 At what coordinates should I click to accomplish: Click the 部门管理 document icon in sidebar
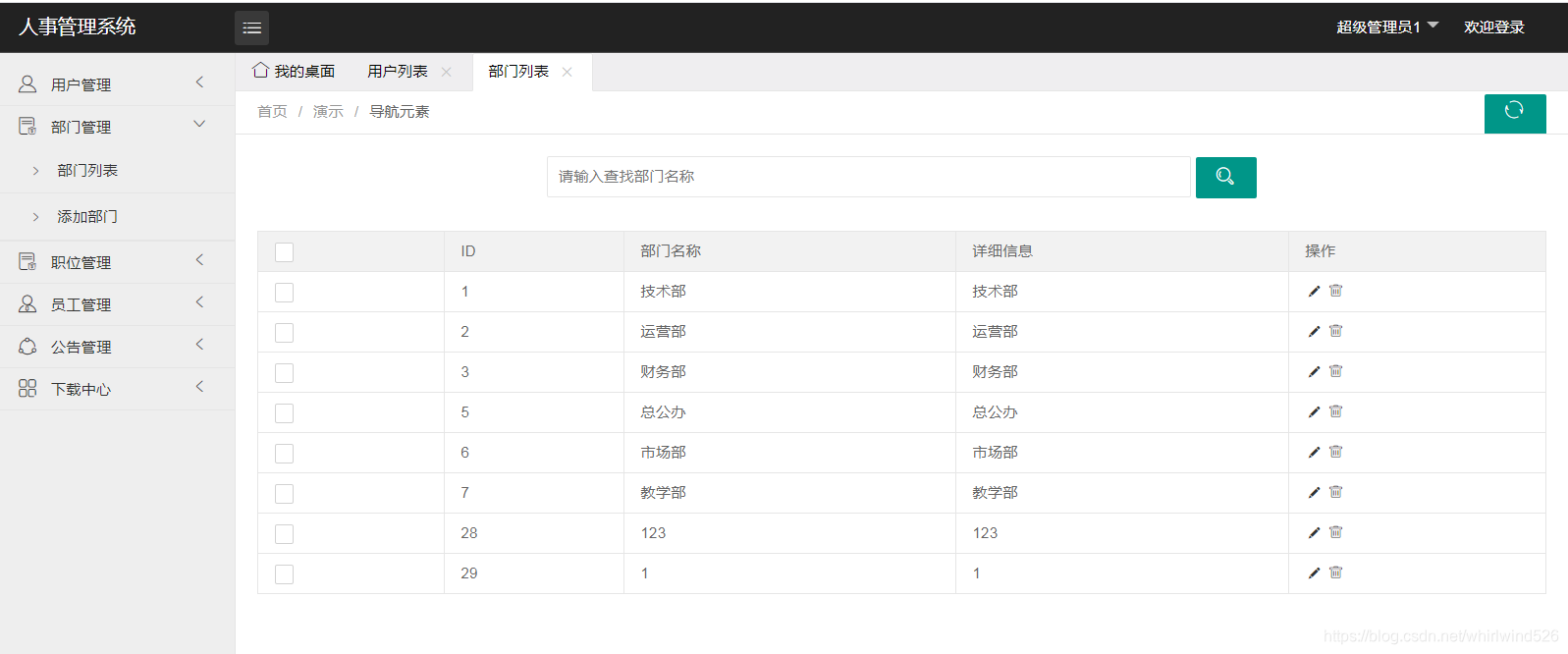(x=27, y=127)
